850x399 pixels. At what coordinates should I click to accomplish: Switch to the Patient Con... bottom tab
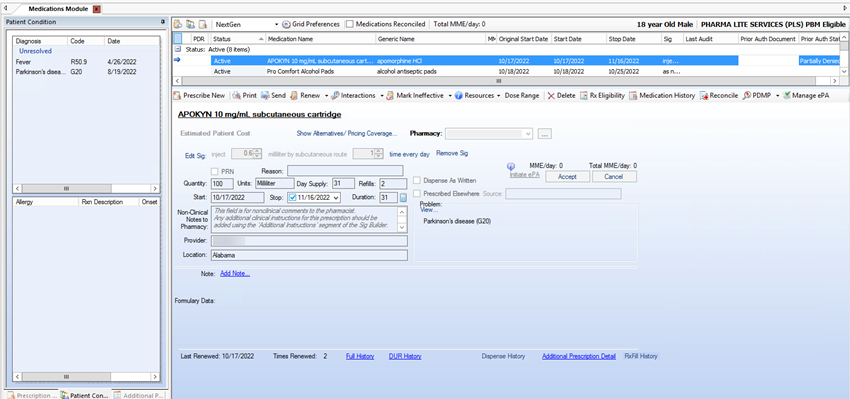coord(85,395)
